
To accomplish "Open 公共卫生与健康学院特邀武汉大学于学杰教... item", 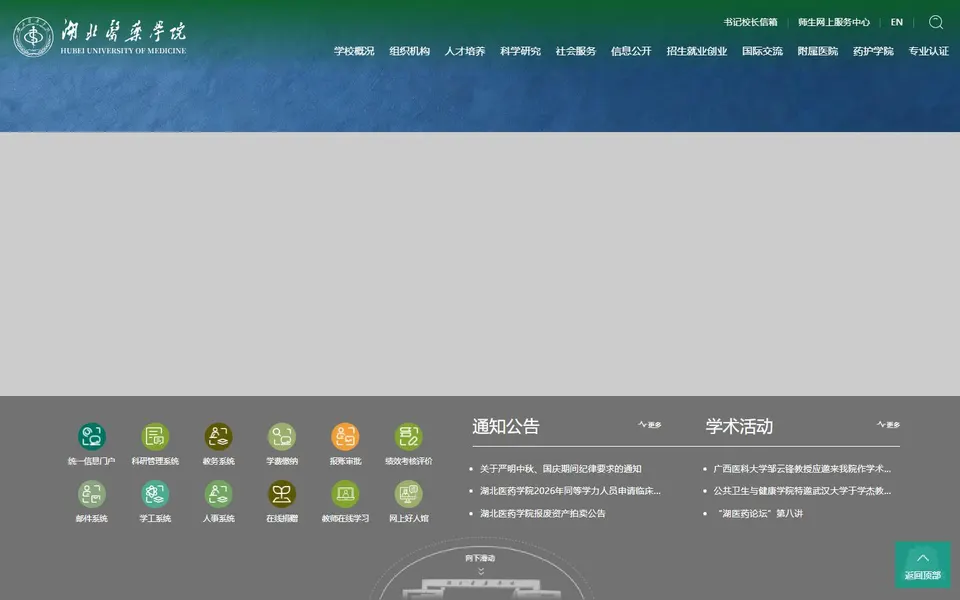I will point(802,491).
